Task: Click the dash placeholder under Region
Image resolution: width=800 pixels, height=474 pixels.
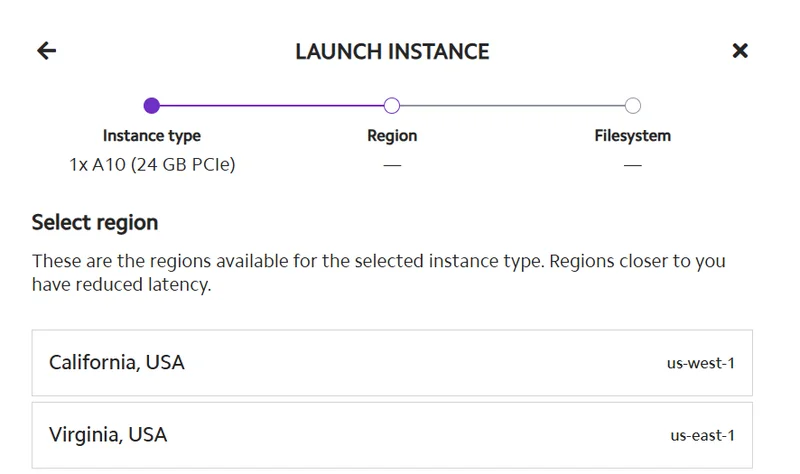Action: [x=392, y=165]
